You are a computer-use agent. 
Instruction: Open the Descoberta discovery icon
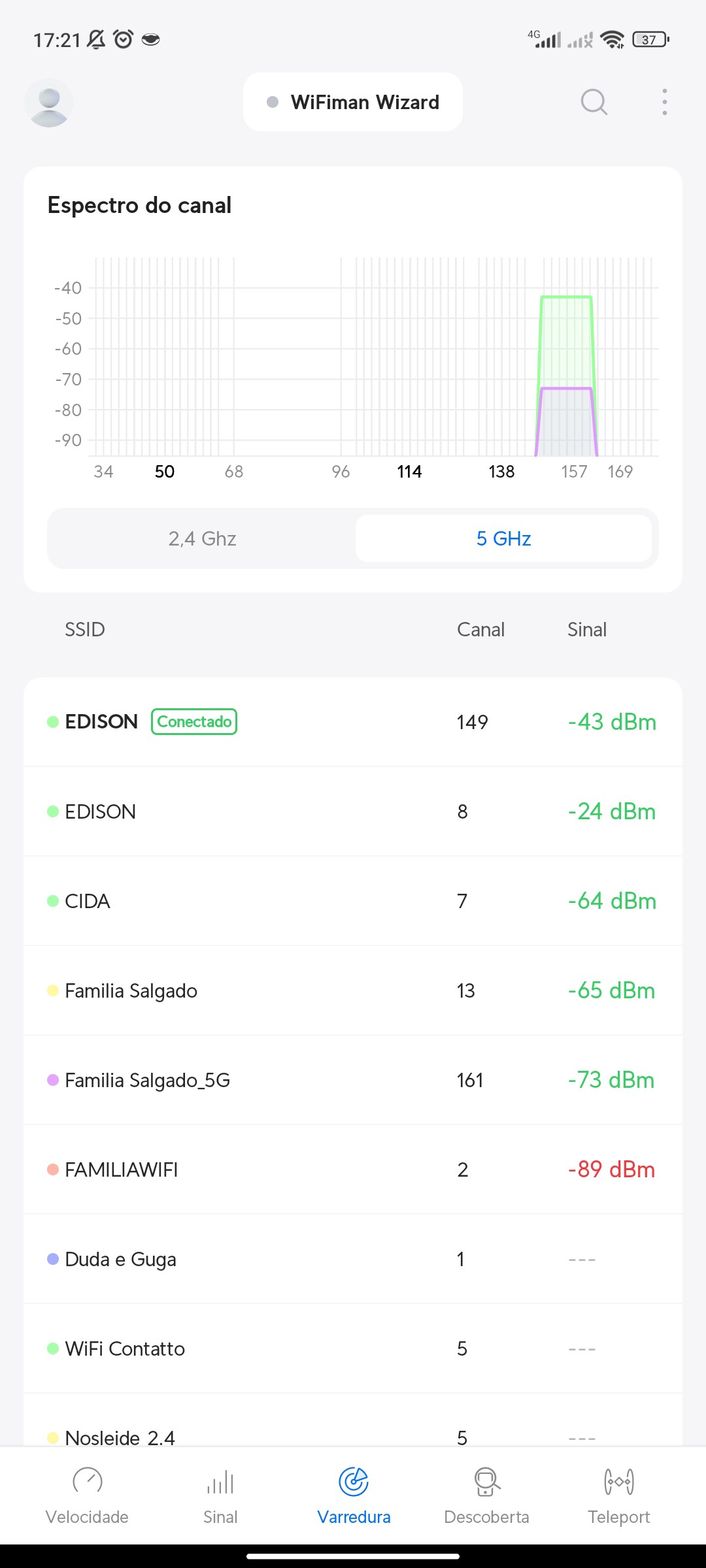coord(486,1481)
